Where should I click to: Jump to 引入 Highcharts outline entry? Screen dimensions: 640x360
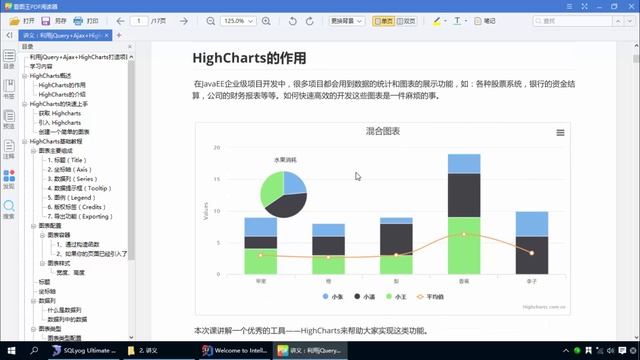60,122
